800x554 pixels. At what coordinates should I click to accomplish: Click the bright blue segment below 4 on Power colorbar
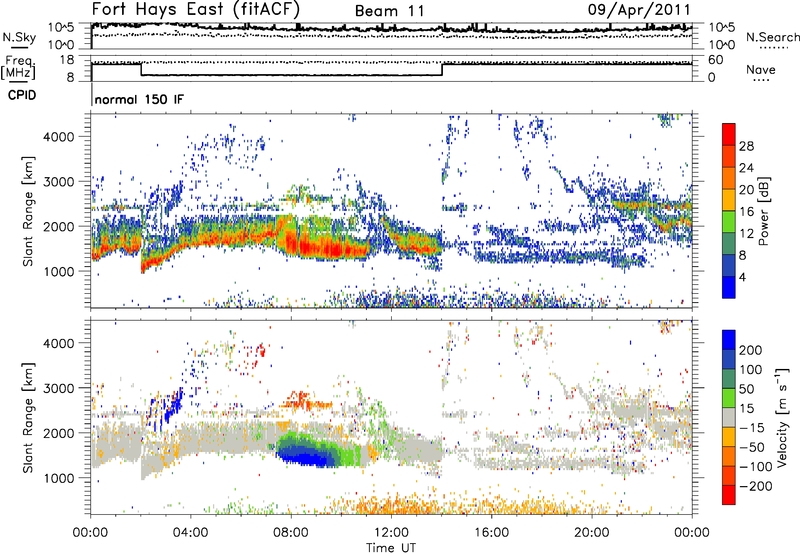(x=729, y=287)
